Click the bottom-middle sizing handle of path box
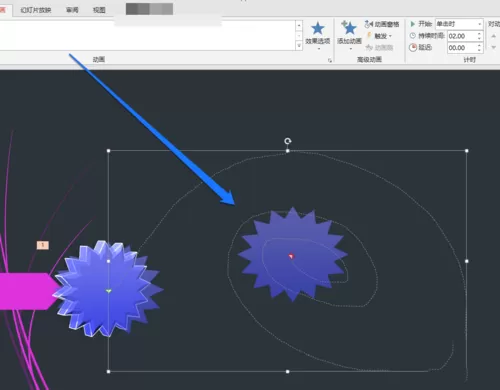 [x=288, y=371]
